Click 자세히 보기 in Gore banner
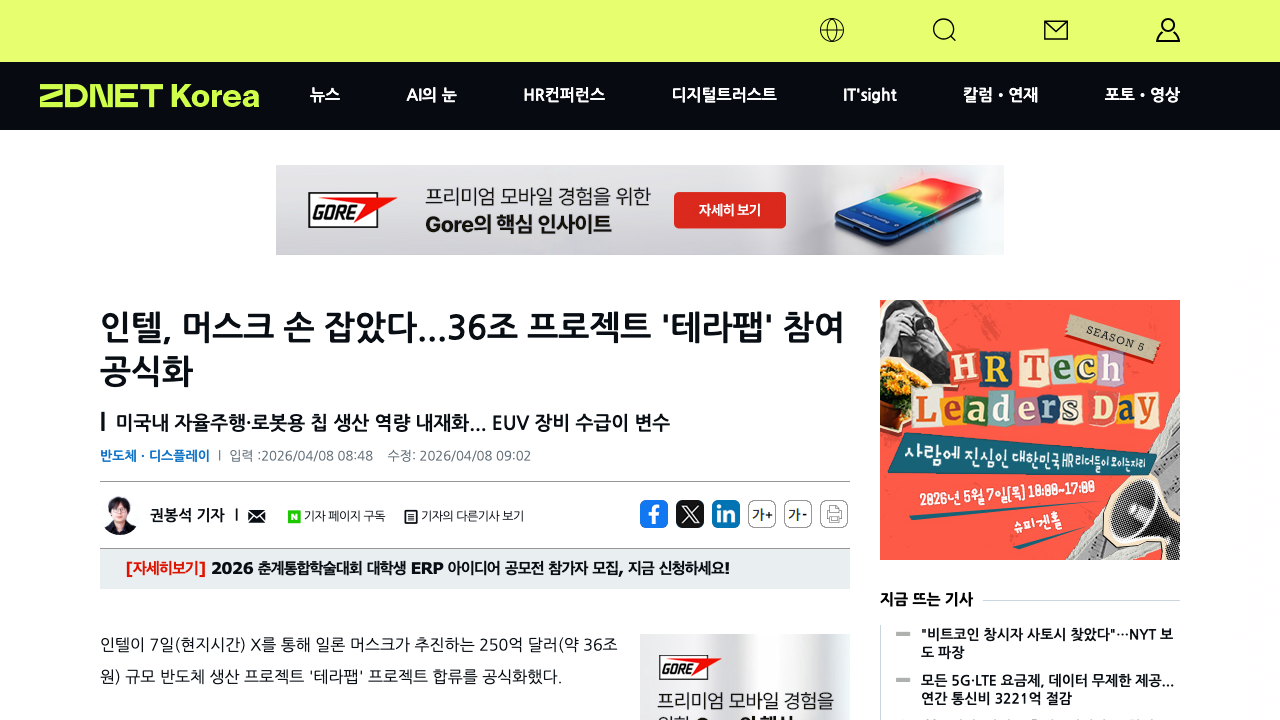 (730, 210)
